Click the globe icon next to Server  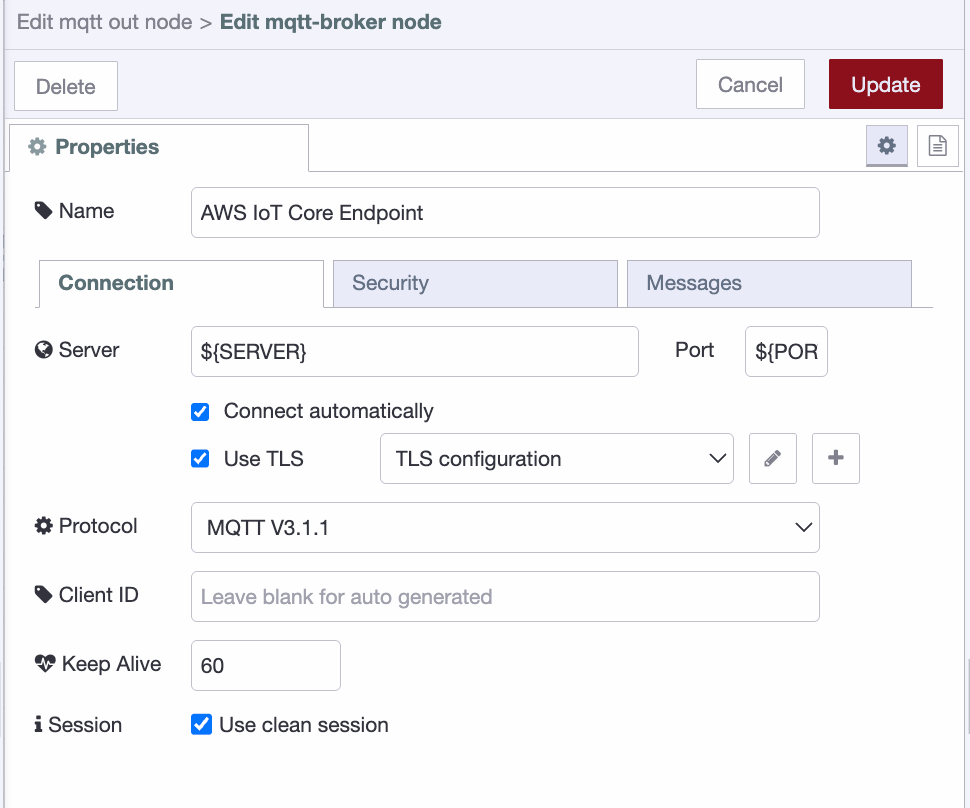(x=41, y=349)
